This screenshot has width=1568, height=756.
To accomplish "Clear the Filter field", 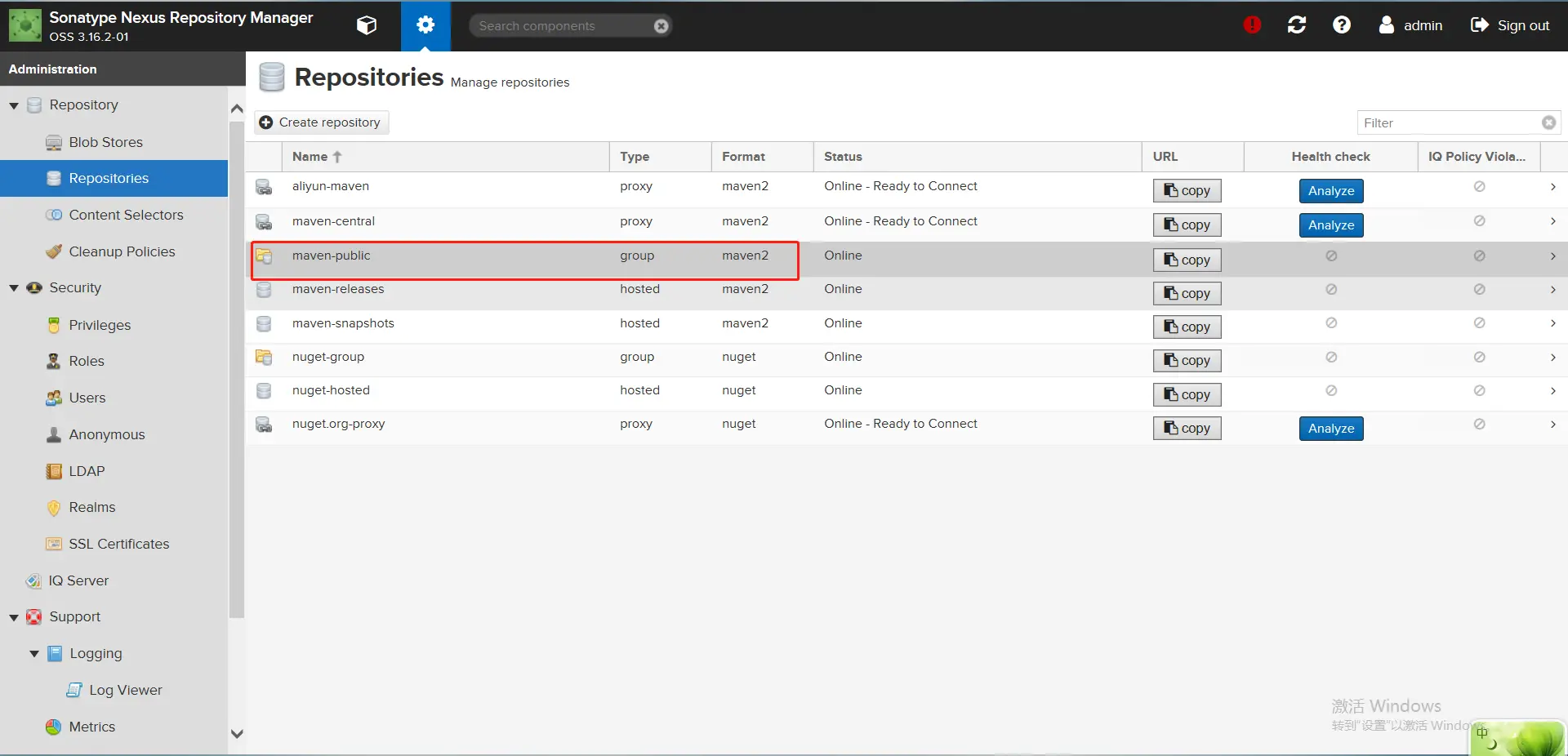I will [1548, 122].
